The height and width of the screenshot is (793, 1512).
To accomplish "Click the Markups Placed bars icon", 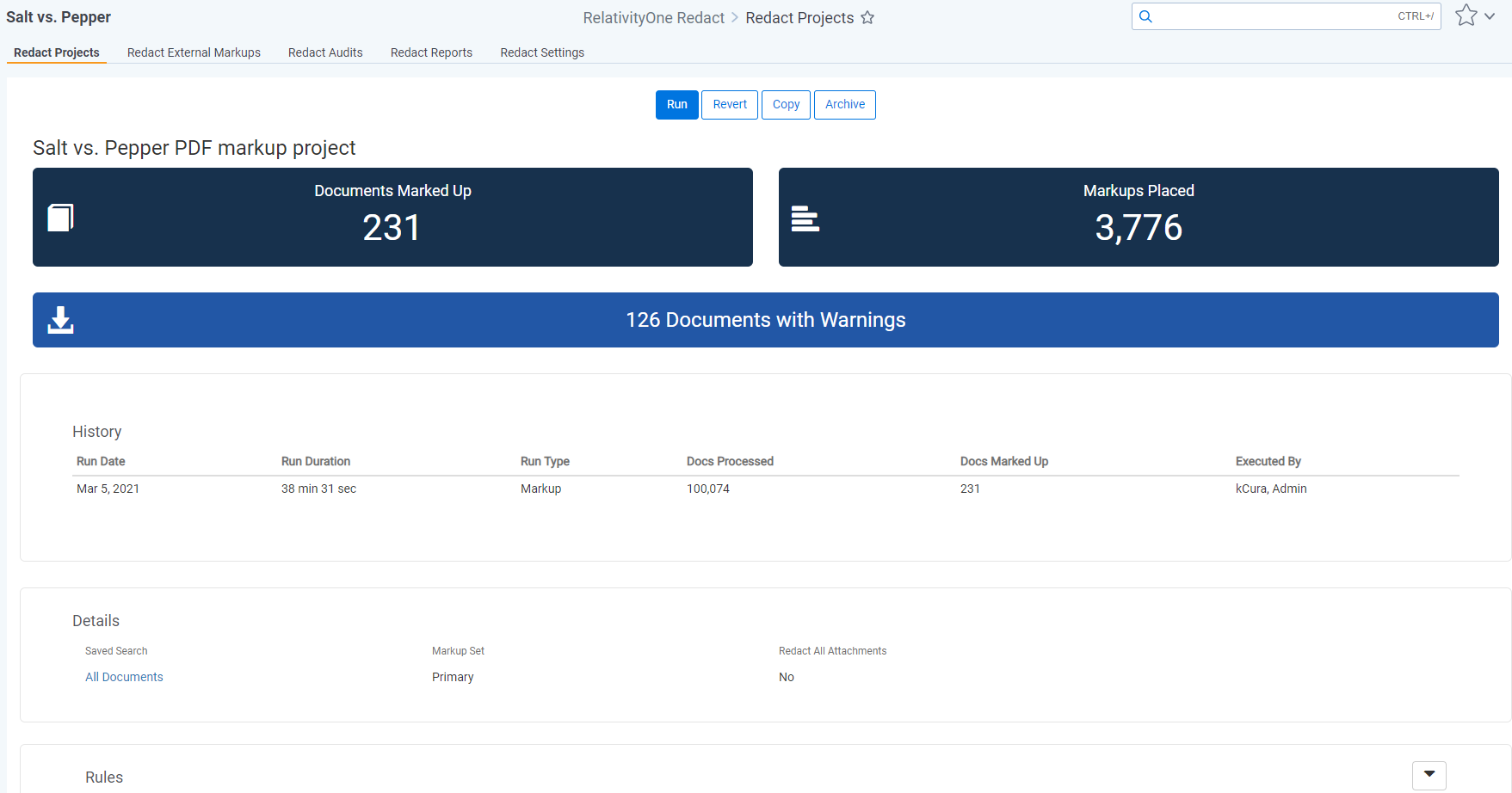I will coord(805,218).
